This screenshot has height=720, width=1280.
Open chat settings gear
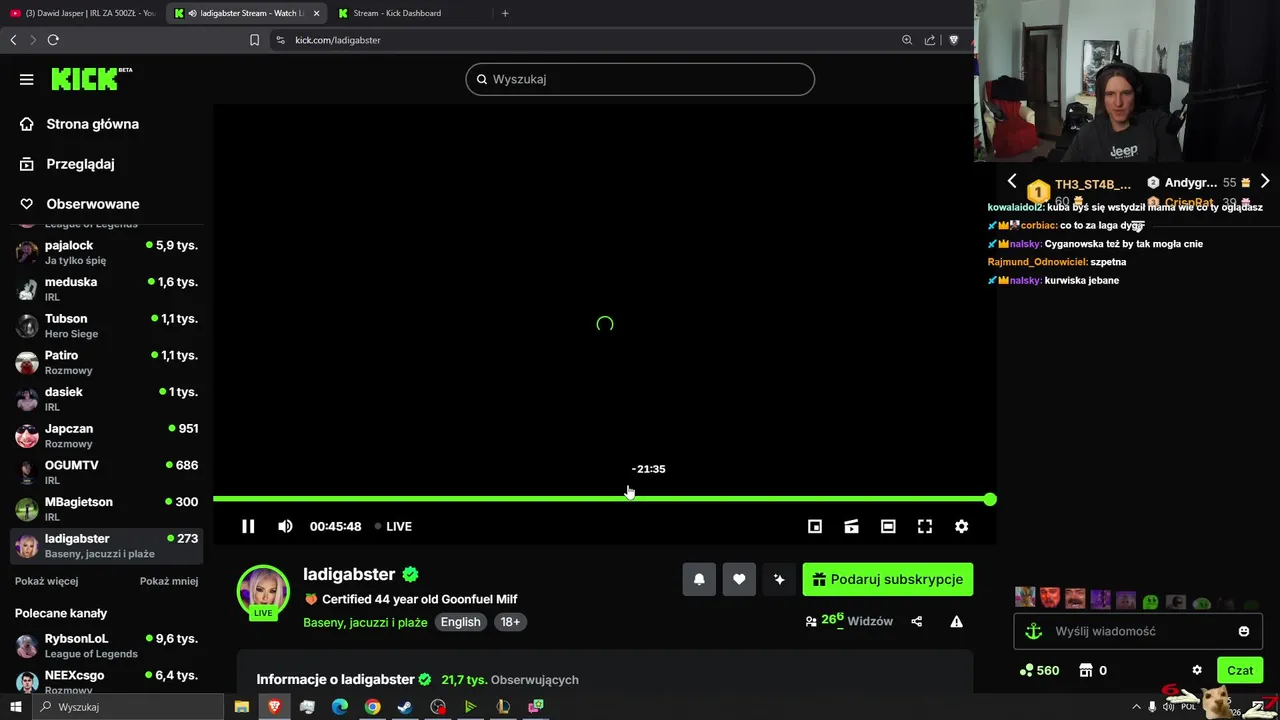point(1197,670)
